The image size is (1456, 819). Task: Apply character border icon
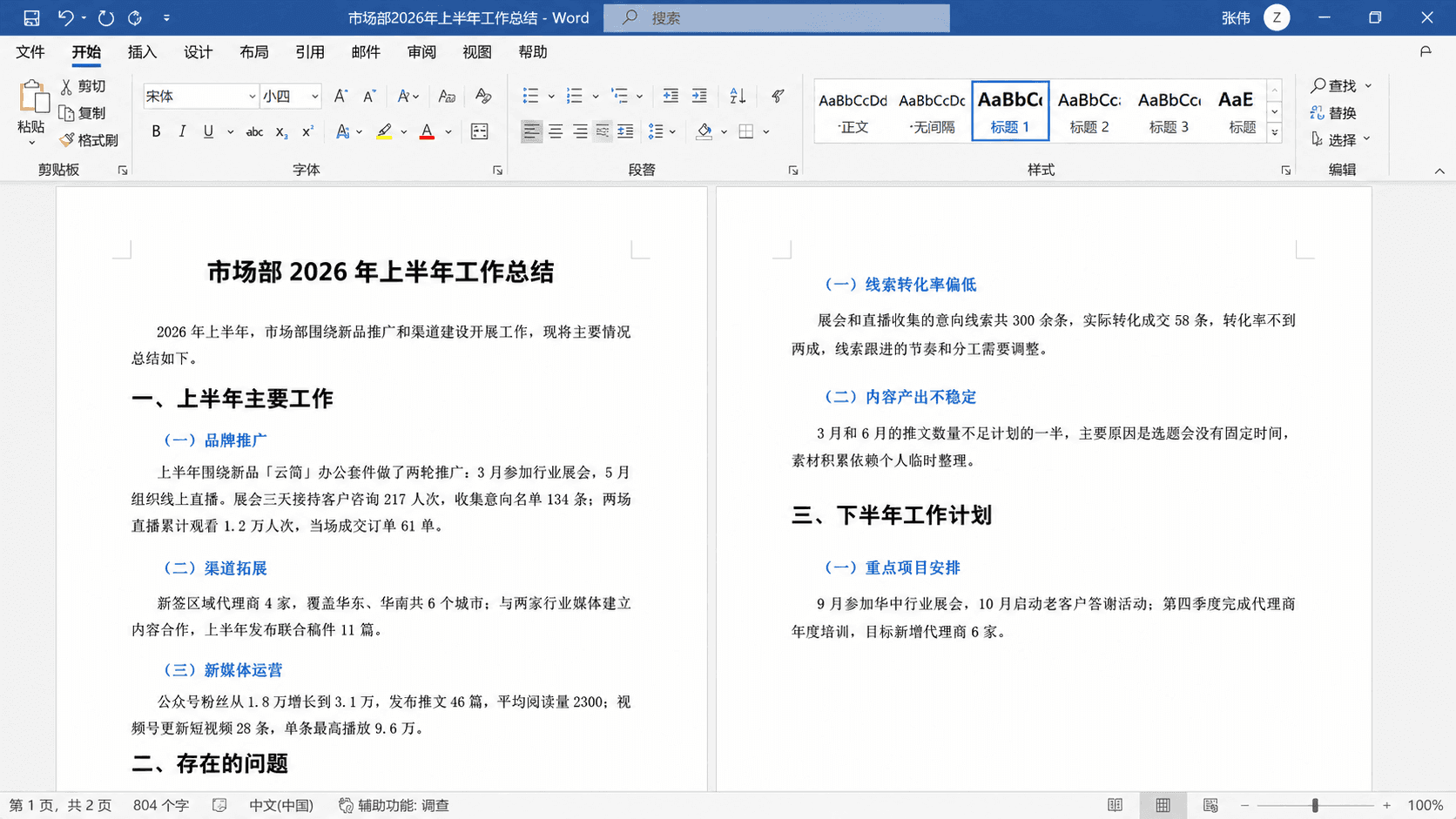pos(479,131)
